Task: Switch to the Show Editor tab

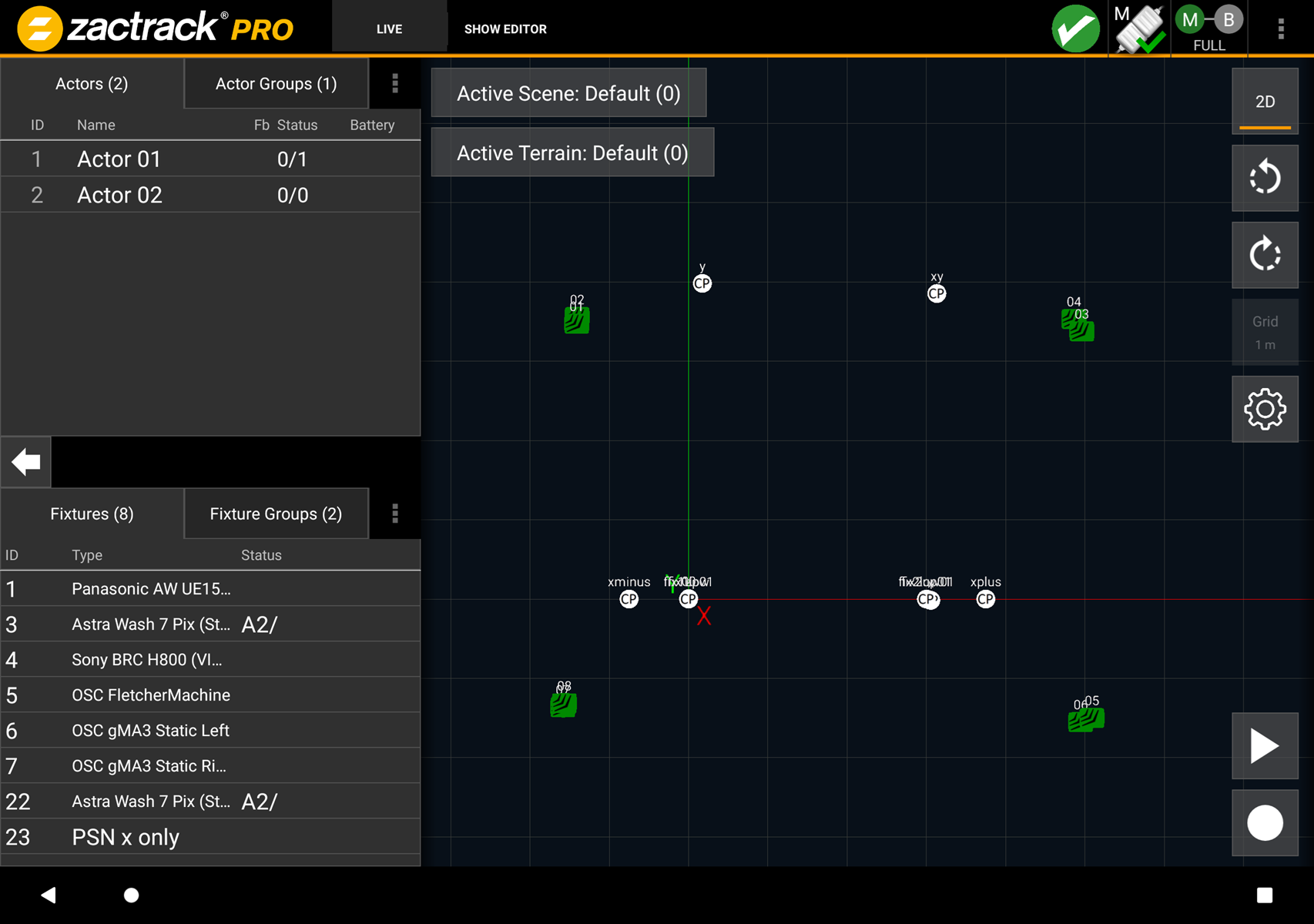Action: (505, 29)
